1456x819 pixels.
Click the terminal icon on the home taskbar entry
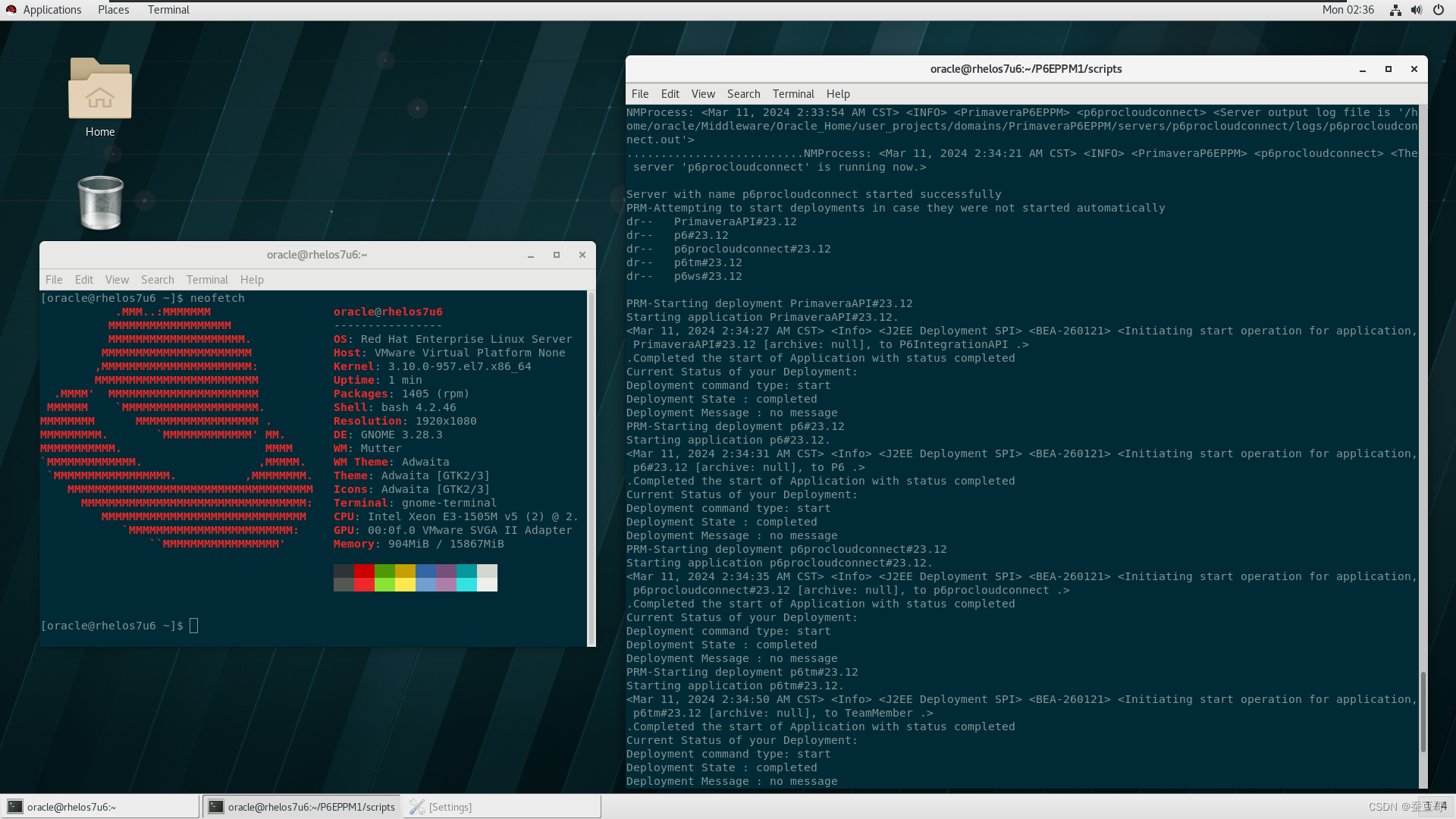(x=14, y=806)
